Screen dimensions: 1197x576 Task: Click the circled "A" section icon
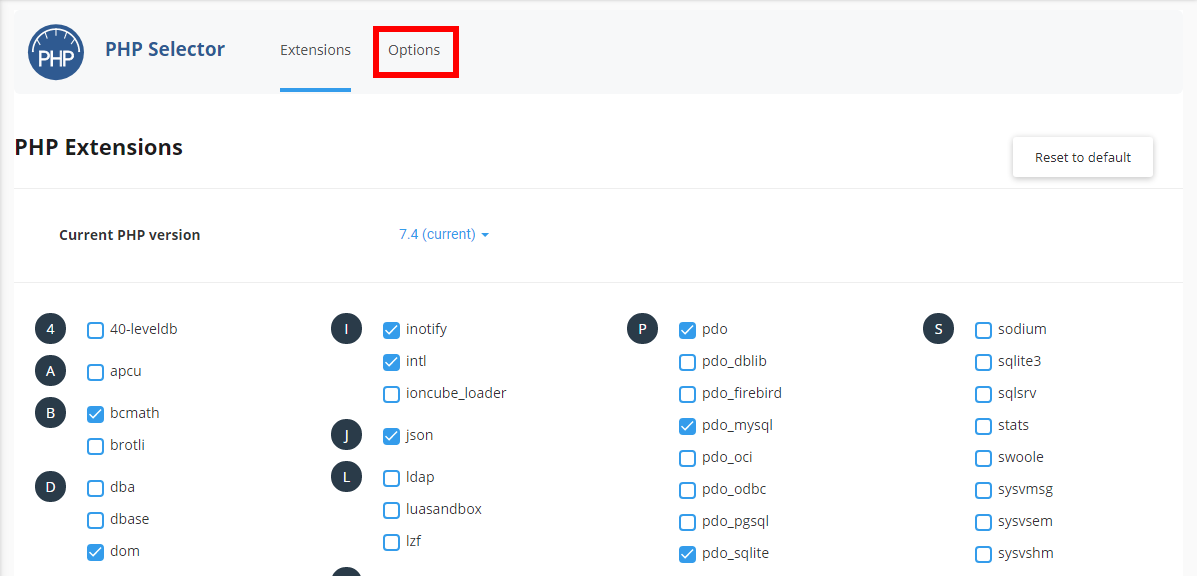[x=50, y=370]
